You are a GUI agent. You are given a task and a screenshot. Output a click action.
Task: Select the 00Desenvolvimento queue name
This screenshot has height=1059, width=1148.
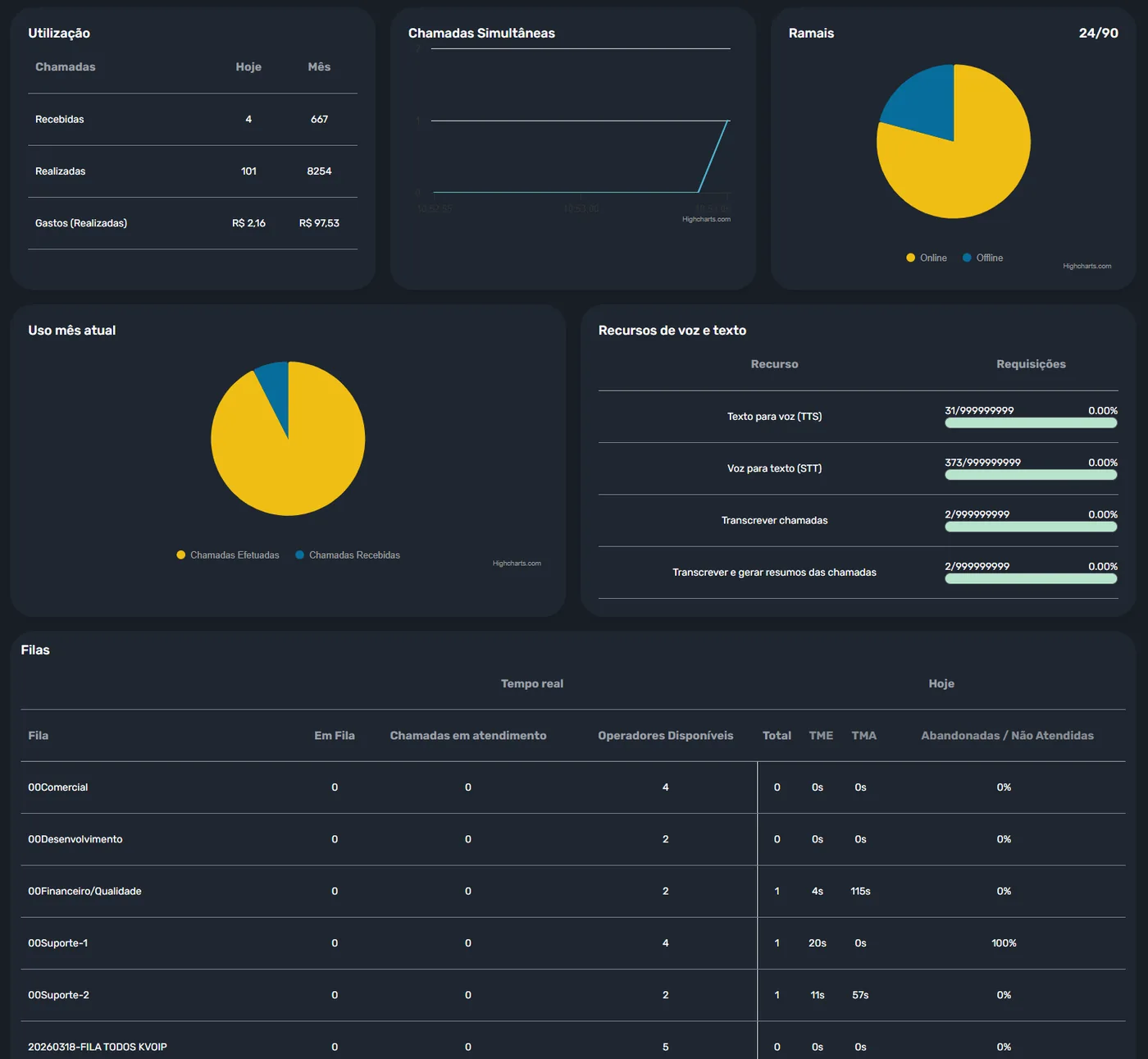pos(75,839)
